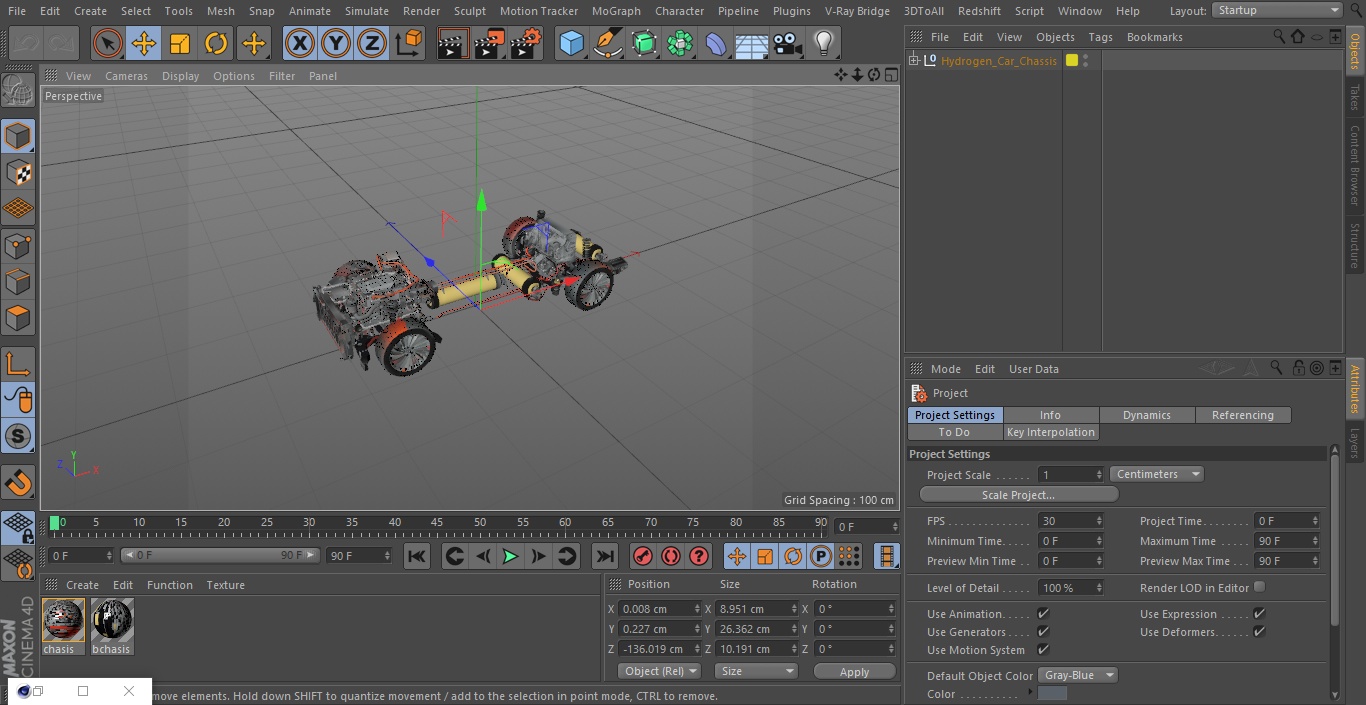Image resolution: width=1366 pixels, height=705 pixels.
Task: Toggle the Use Expression checkbox
Action: tap(1259, 614)
